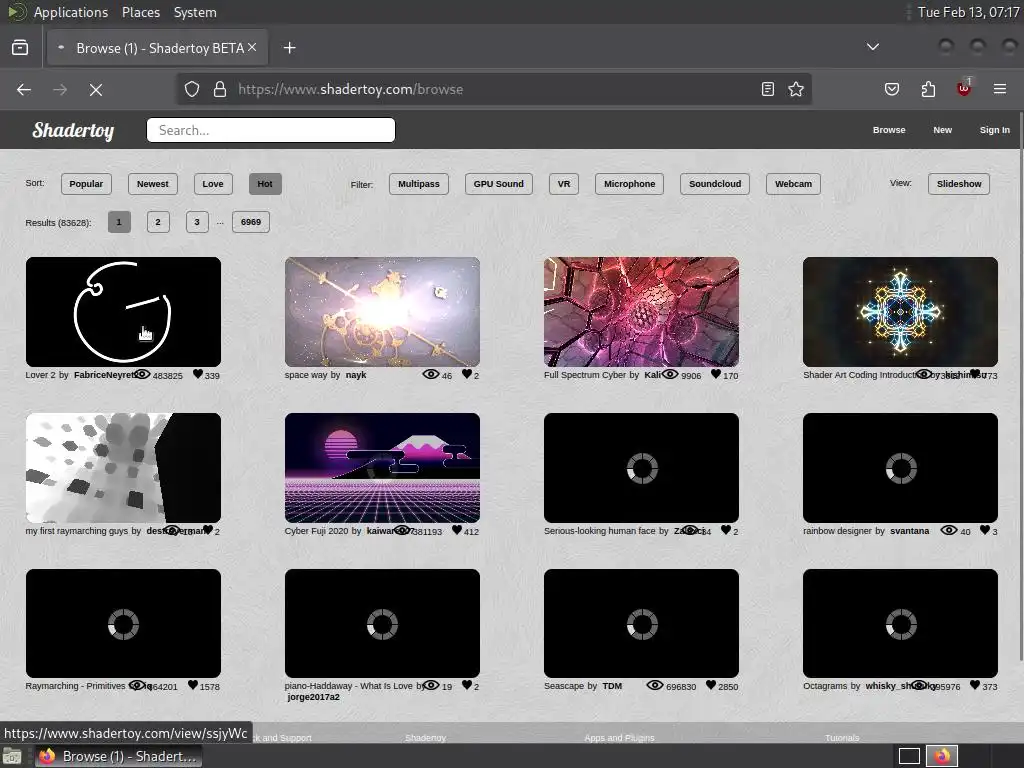Open the System menu
This screenshot has height=768, width=1024.
click(195, 12)
